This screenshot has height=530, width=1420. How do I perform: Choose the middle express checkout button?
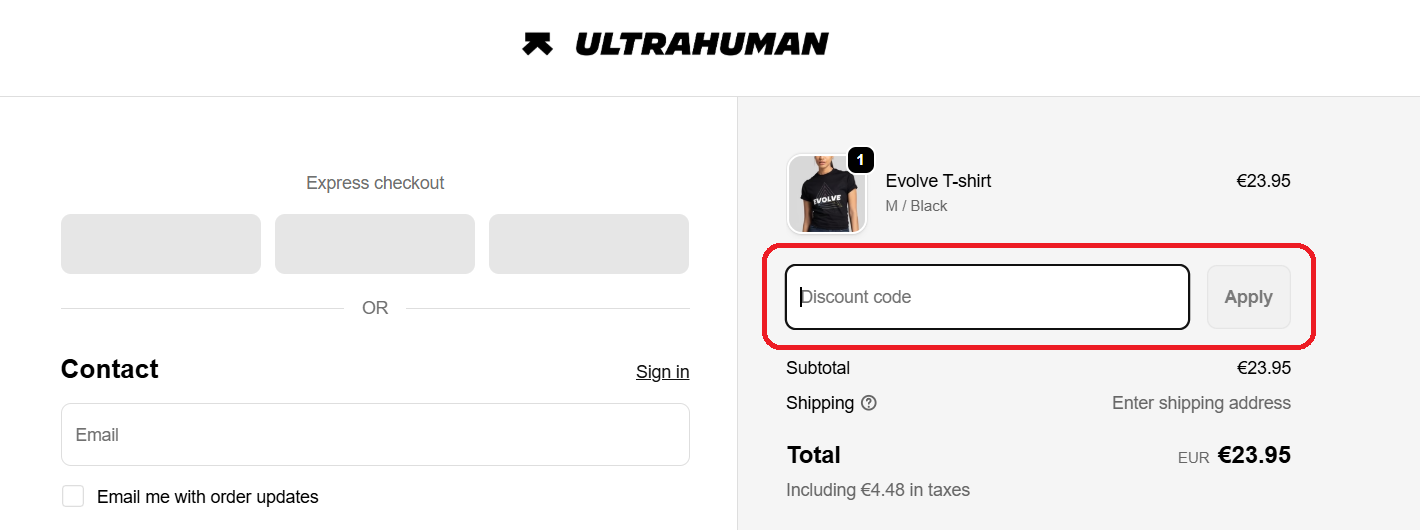[x=375, y=244]
